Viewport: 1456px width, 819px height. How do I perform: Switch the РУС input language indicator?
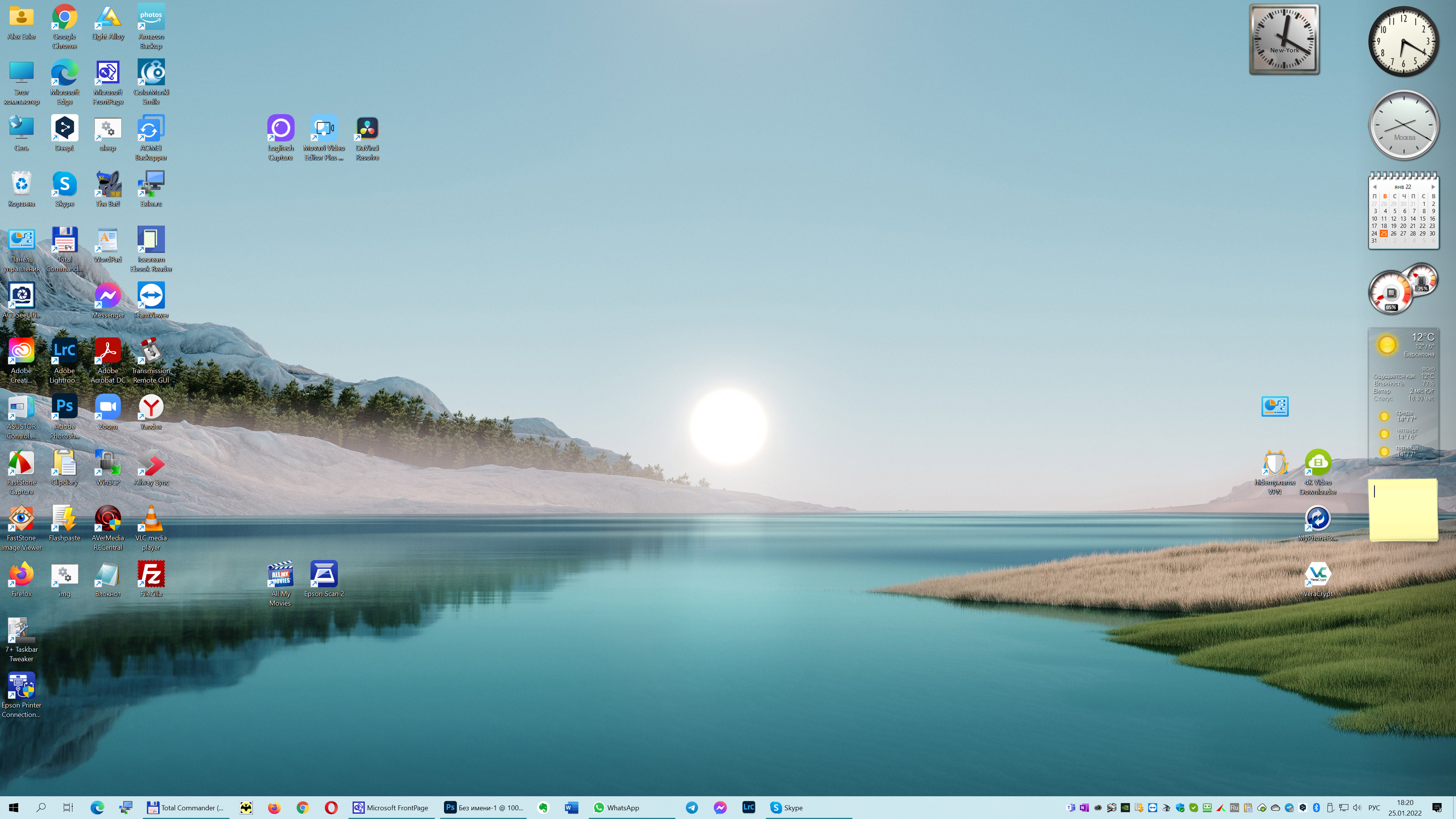click(x=1374, y=808)
